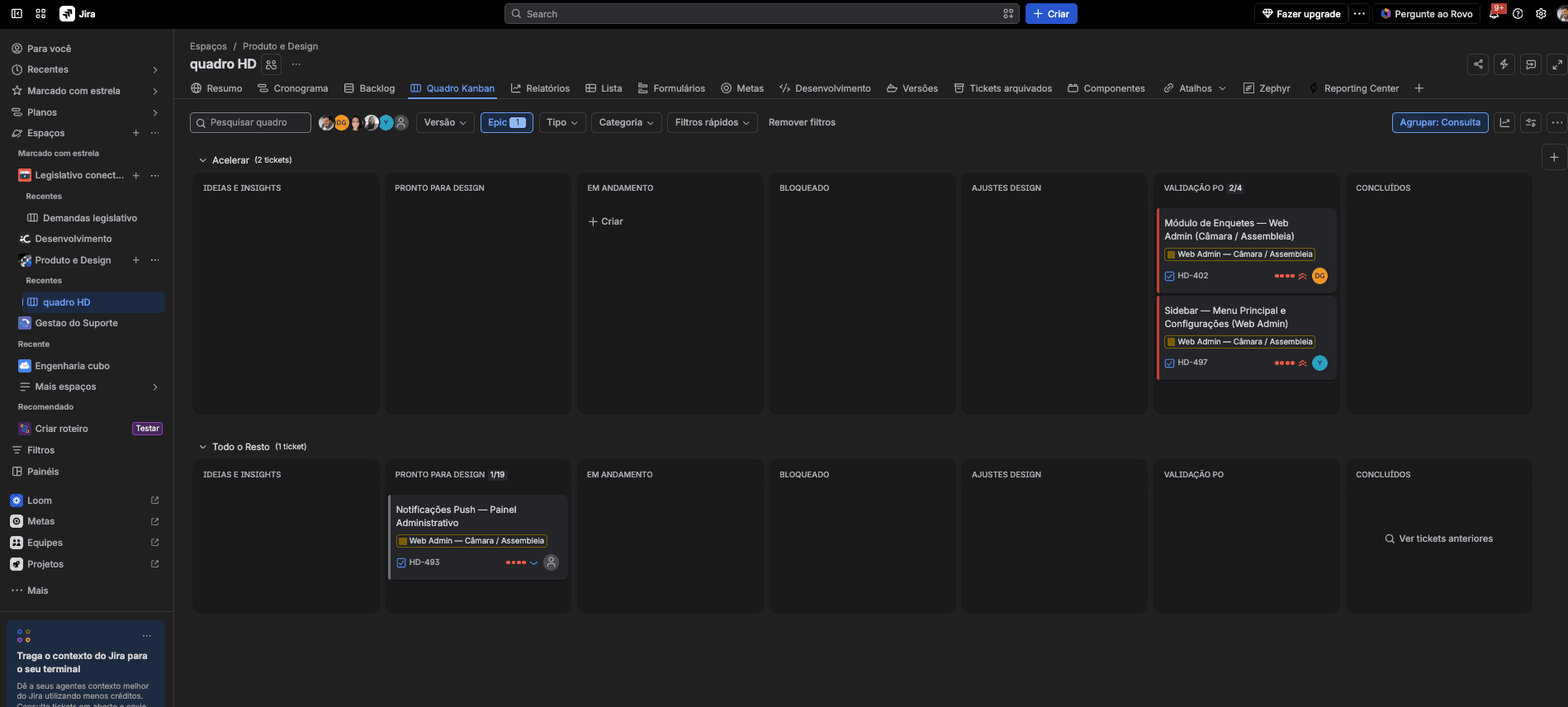Open the Formulários tab
Viewport: 1568px width, 707px height.
tap(671, 88)
